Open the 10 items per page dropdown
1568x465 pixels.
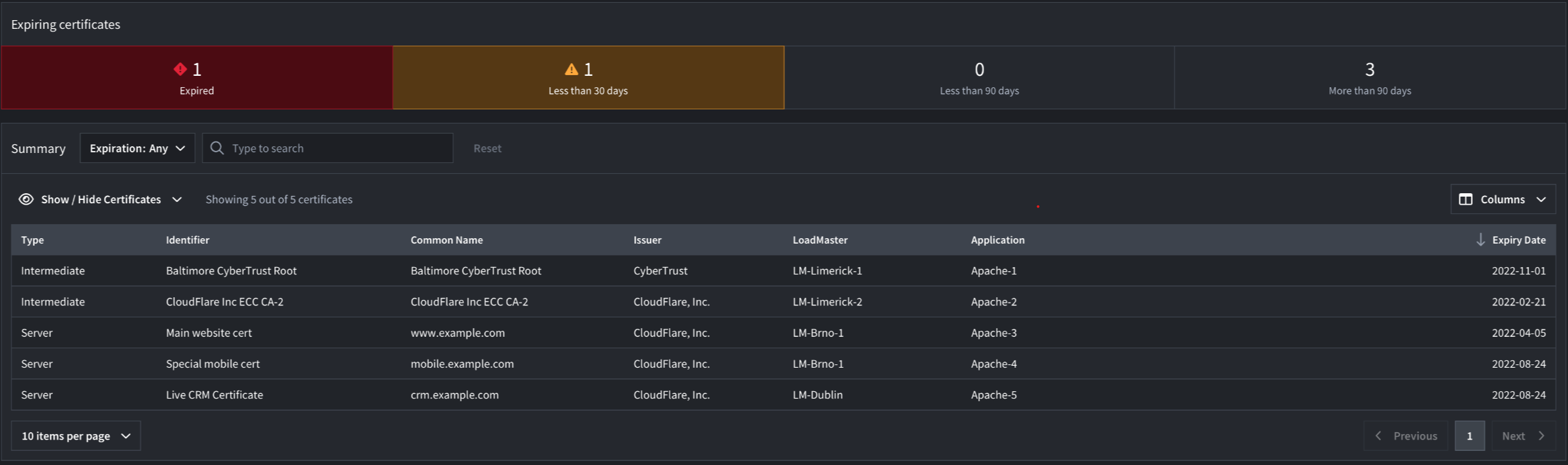coord(76,436)
